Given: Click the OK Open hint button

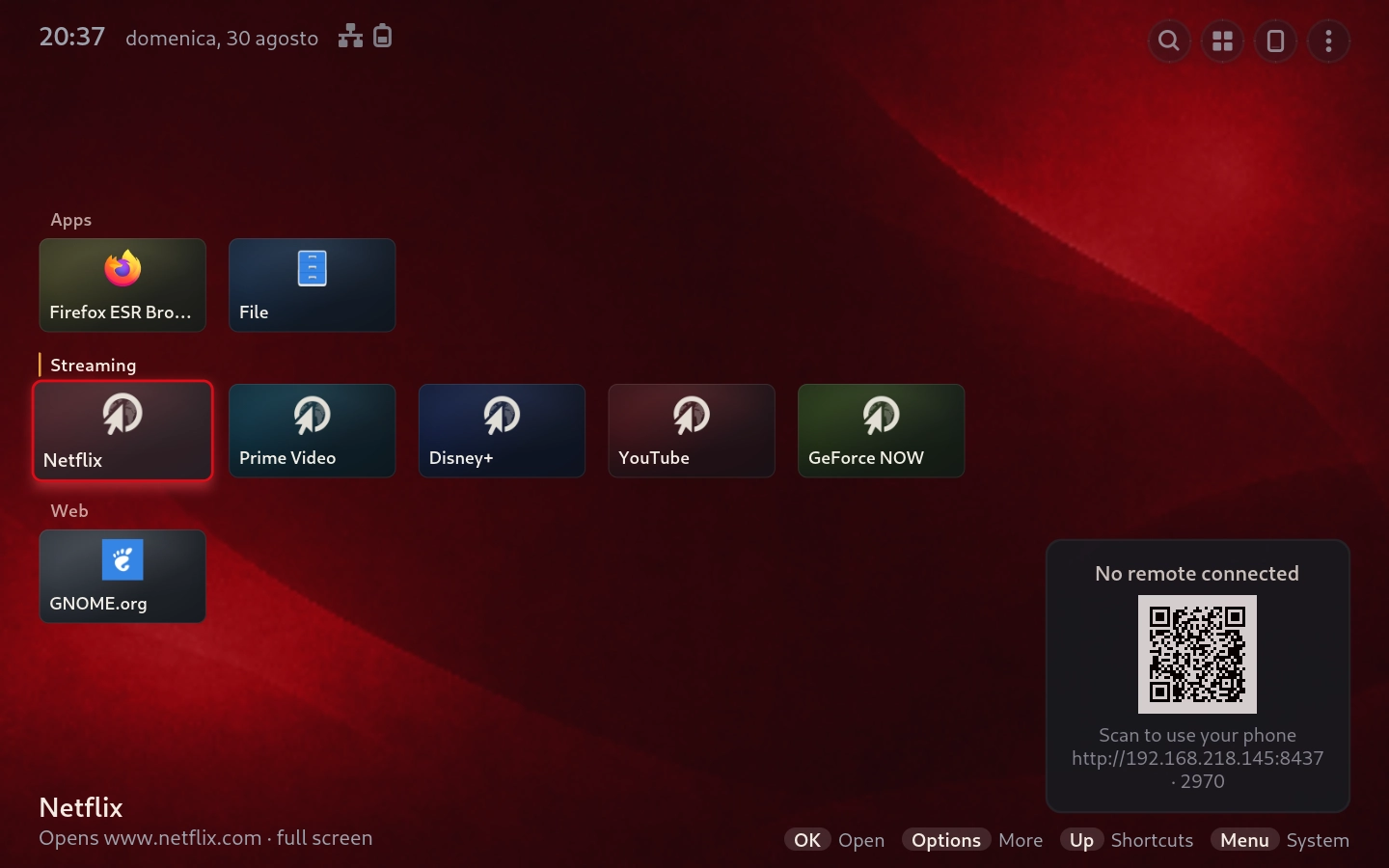Looking at the screenshot, I should pyautogui.click(x=834, y=840).
